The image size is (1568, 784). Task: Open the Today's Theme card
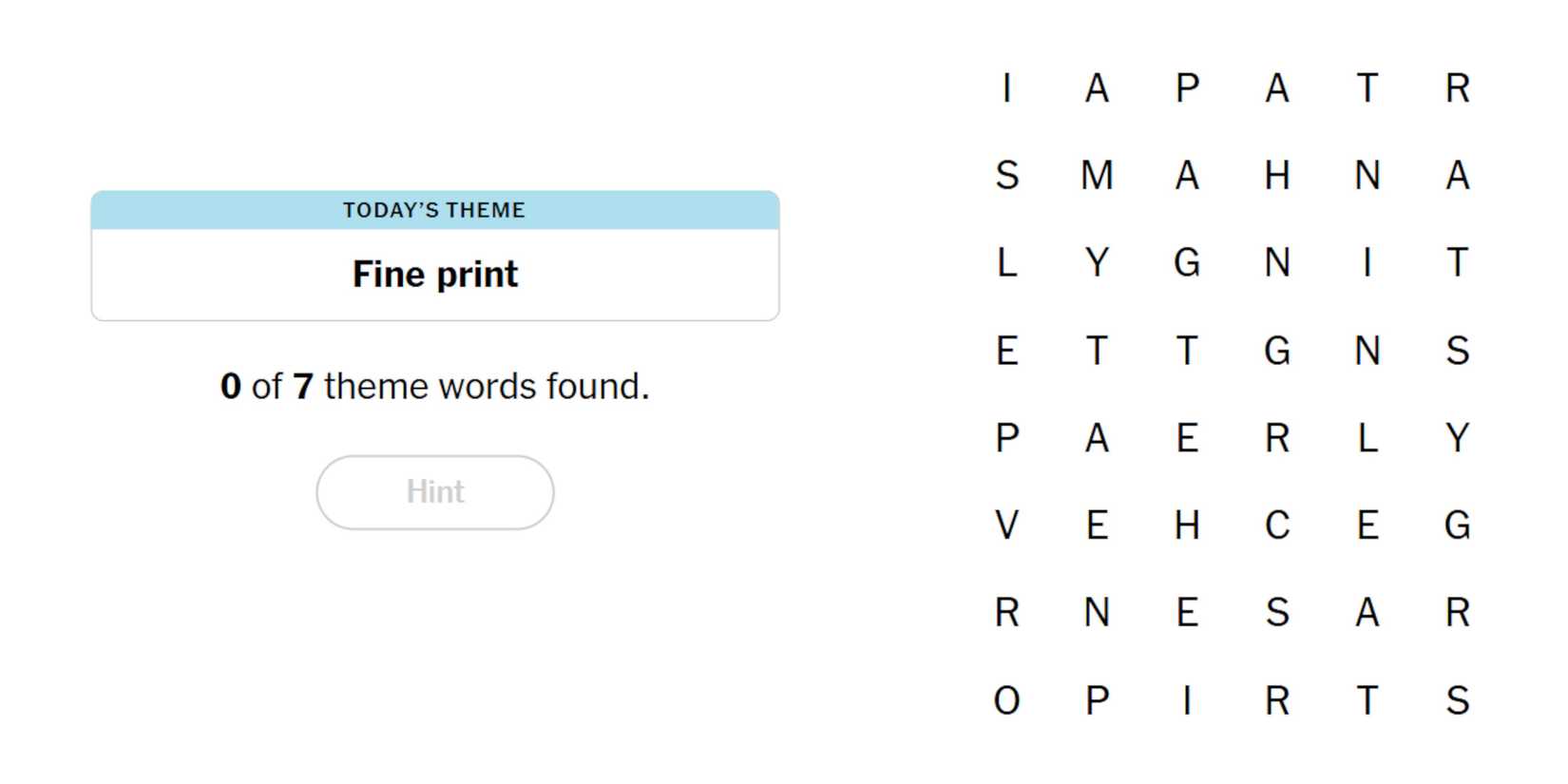434,258
